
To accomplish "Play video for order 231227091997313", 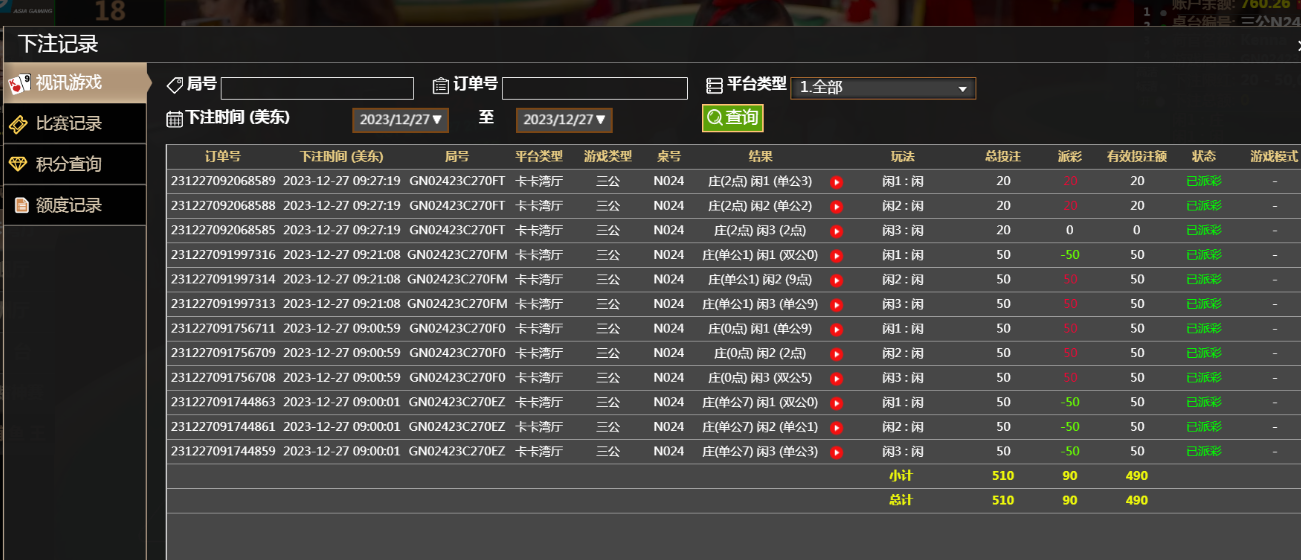I will click(837, 305).
